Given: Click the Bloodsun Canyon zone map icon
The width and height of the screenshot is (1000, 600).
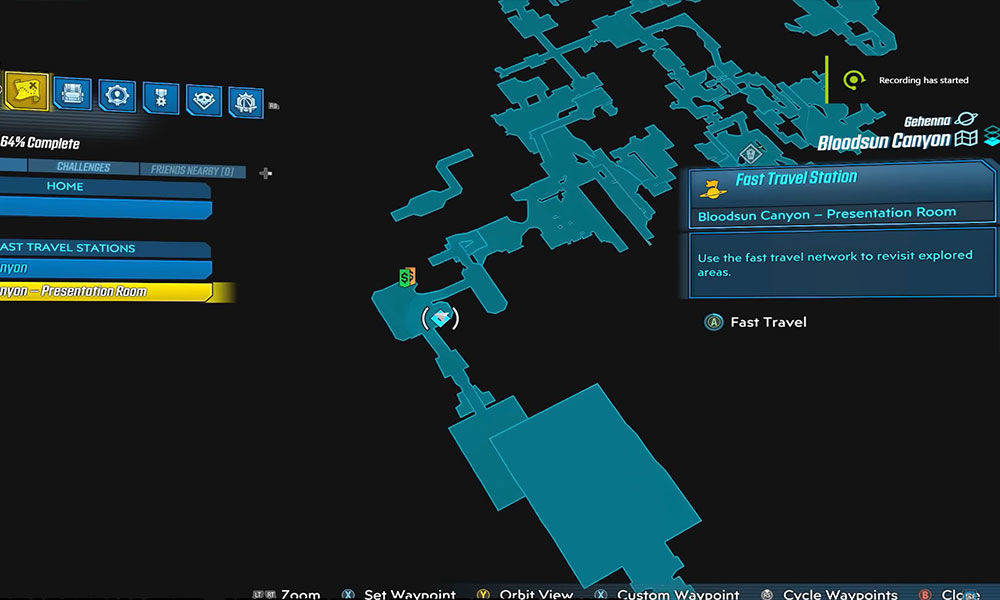Looking at the screenshot, I should click(966, 138).
